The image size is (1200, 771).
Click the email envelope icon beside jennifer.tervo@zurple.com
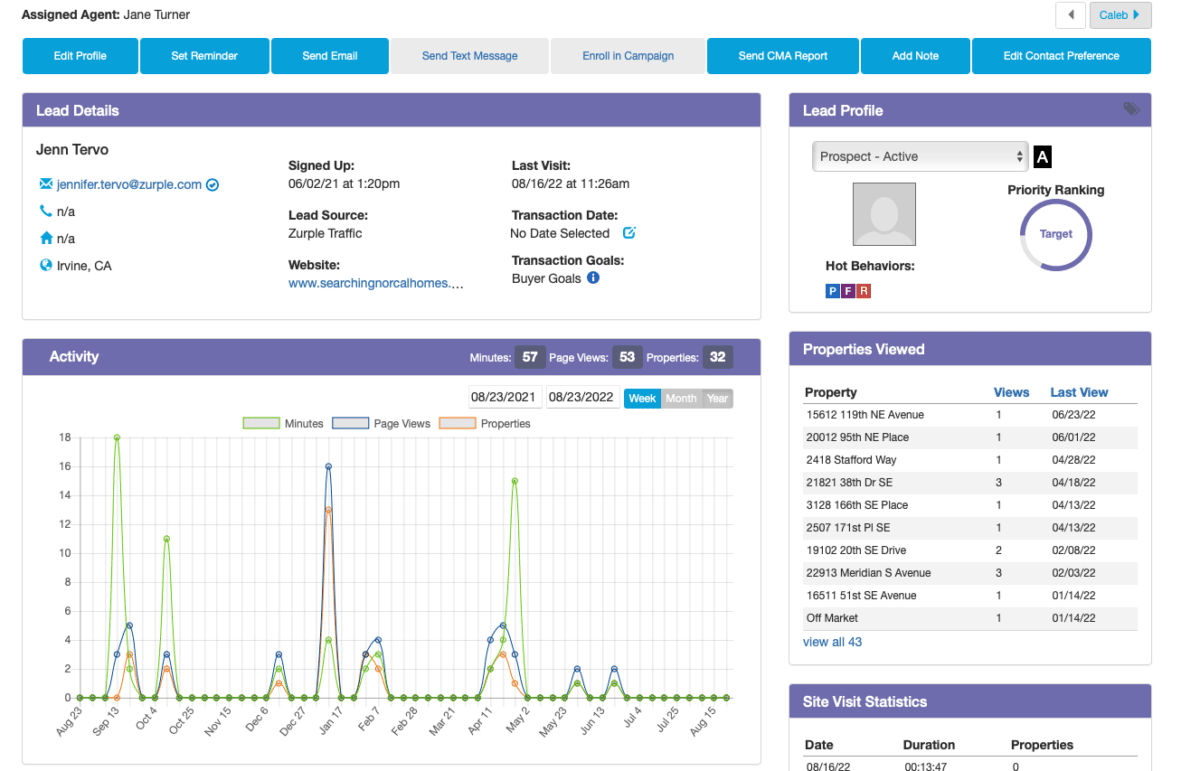pyautogui.click(x=46, y=185)
